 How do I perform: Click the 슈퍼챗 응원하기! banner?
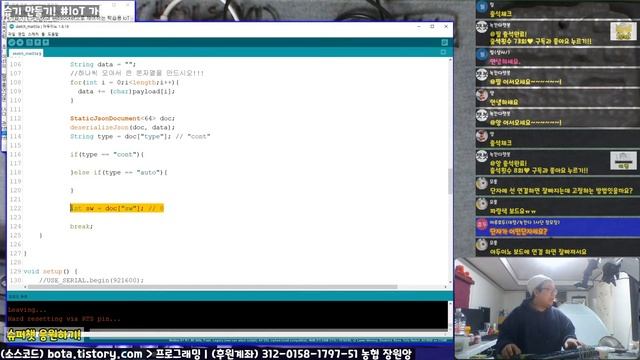click(44, 335)
